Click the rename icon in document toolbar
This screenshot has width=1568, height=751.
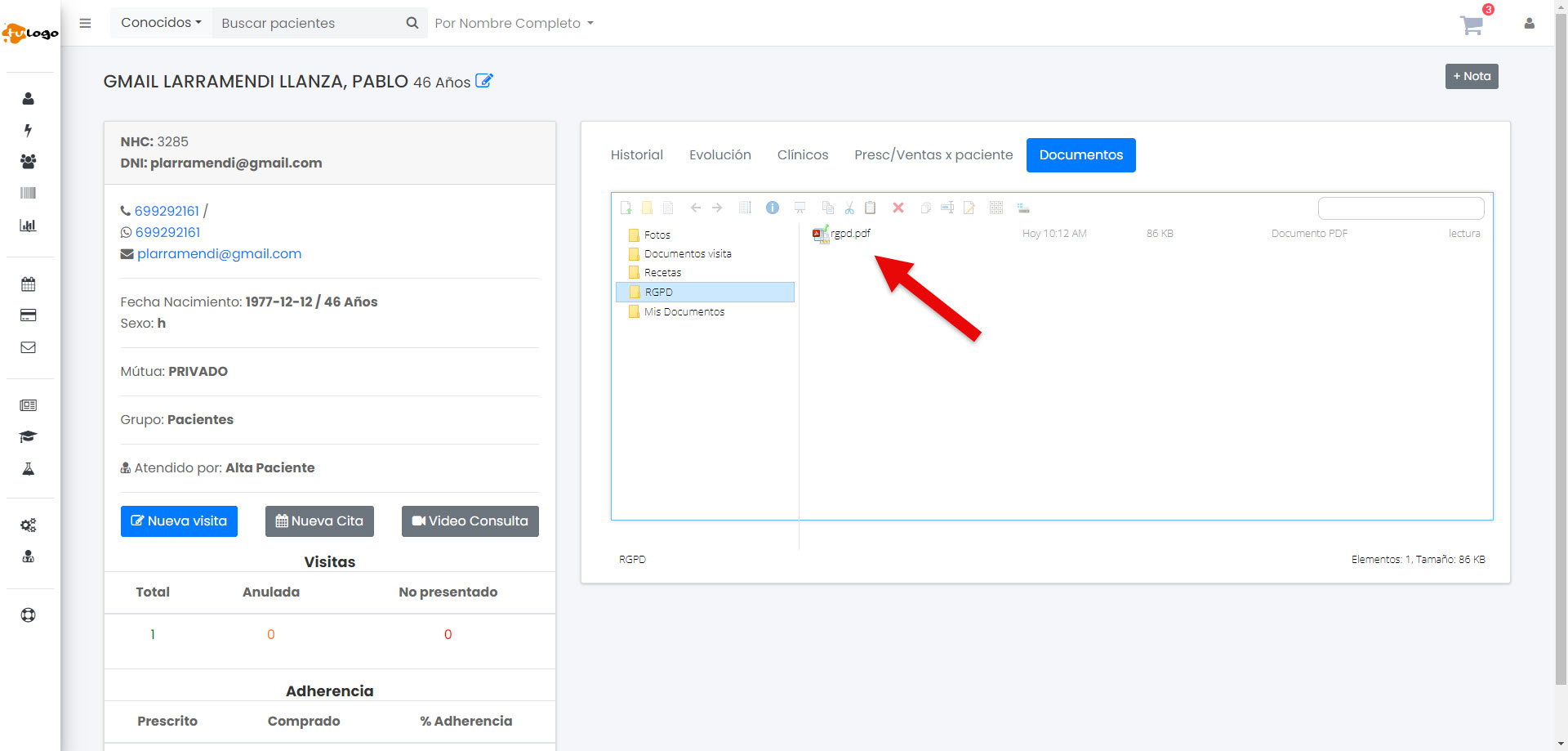pos(947,208)
